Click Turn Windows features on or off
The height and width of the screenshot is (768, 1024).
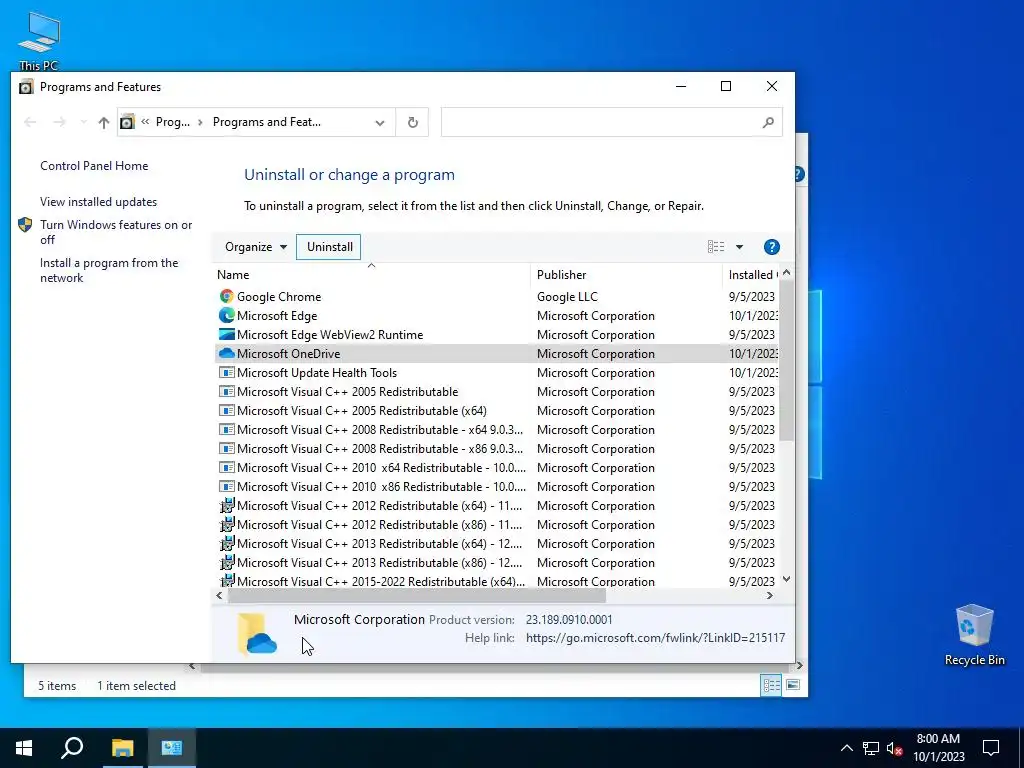pyautogui.click(x=116, y=232)
